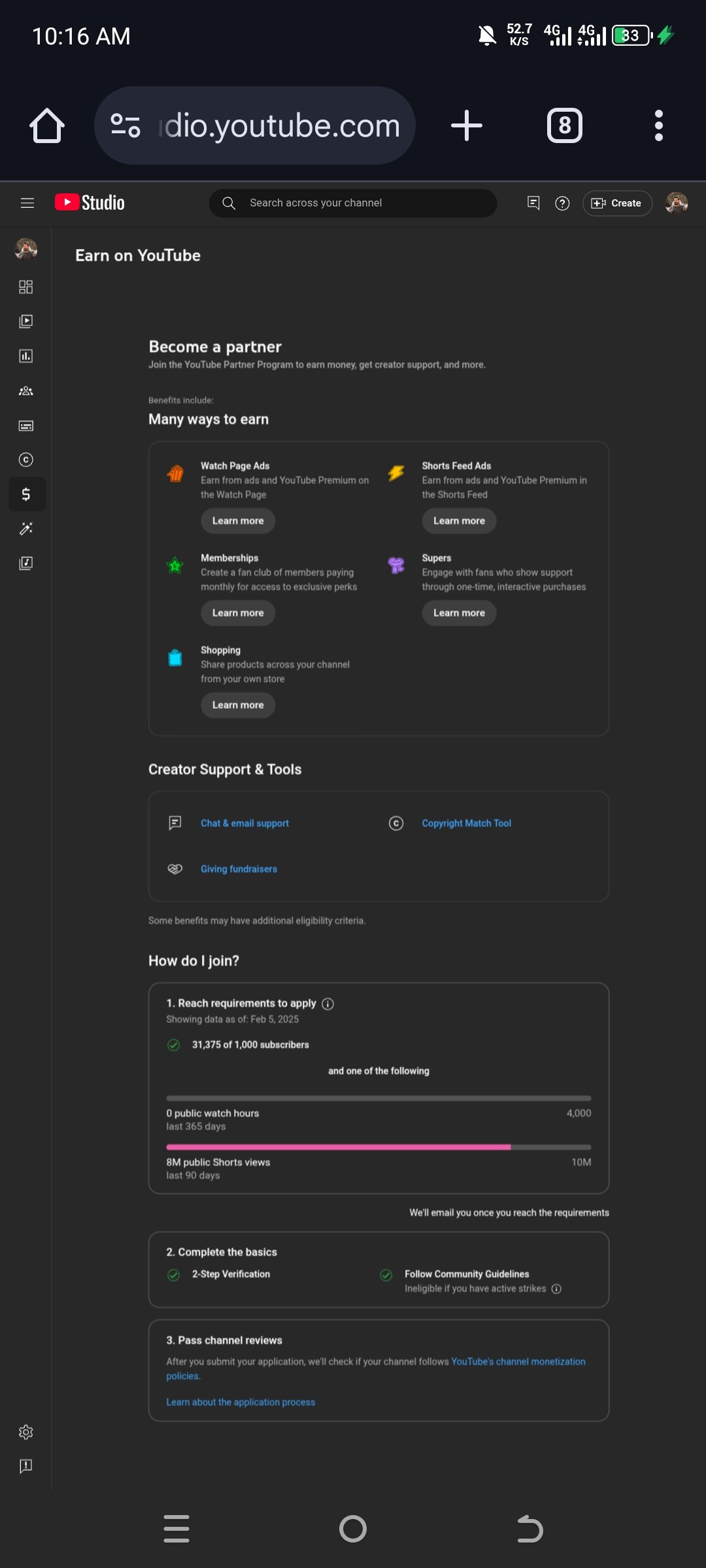
Task: Focus the Search across your channel field
Action: tap(353, 203)
